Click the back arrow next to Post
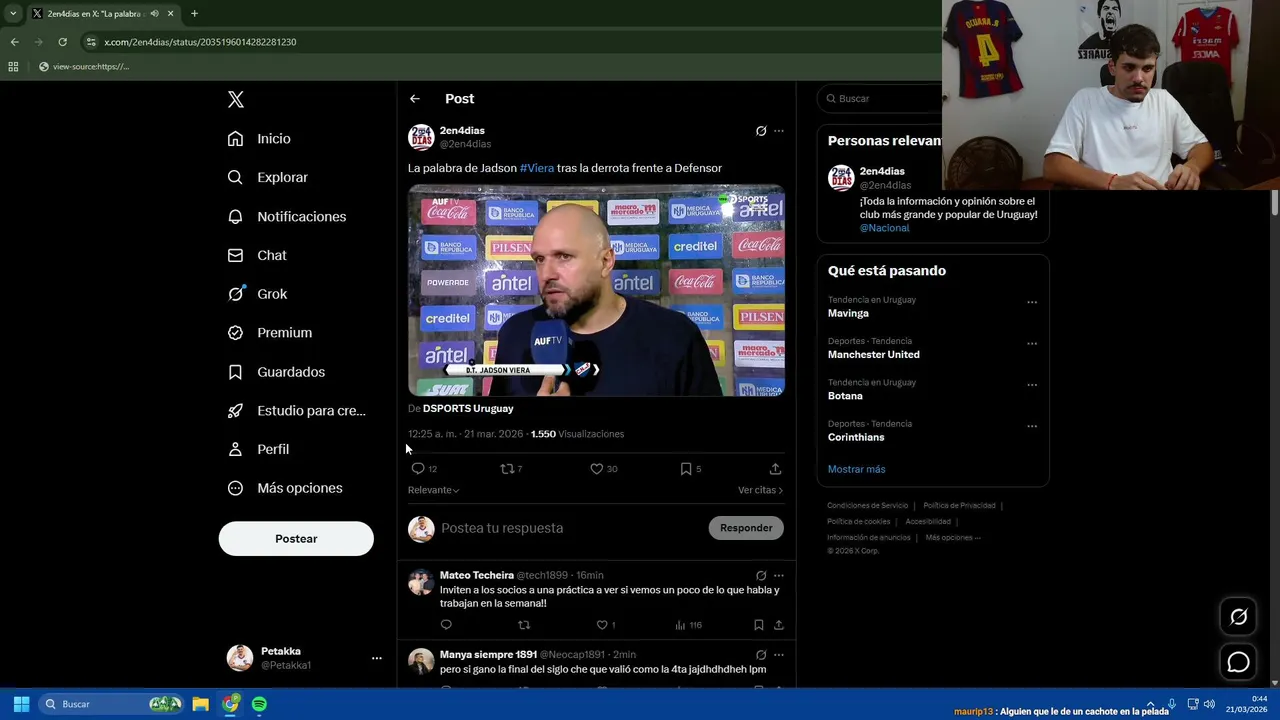 (x=415, y=99)
